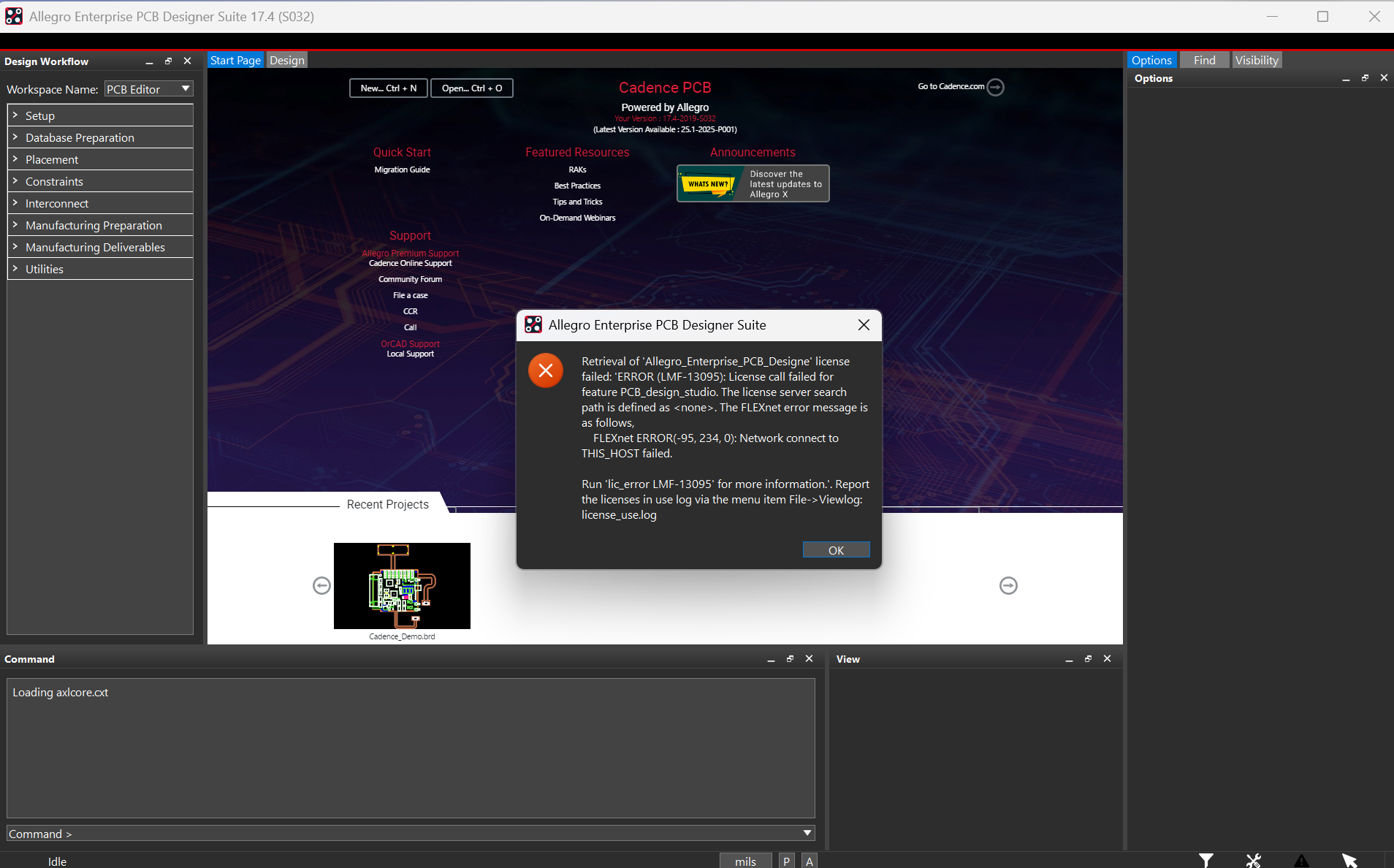Screen dimensions: 1394x868
Task: Click the mils units button in status bar
Action: pyautogui.click(x=745, y=861)
